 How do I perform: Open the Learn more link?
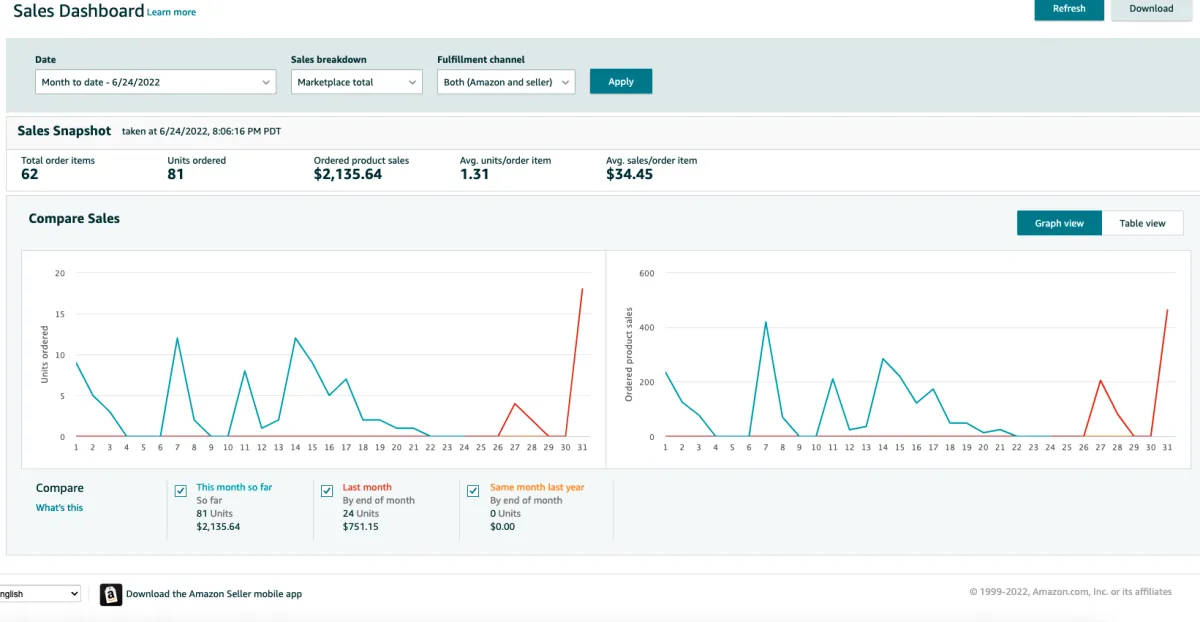(x=171, y=12)
